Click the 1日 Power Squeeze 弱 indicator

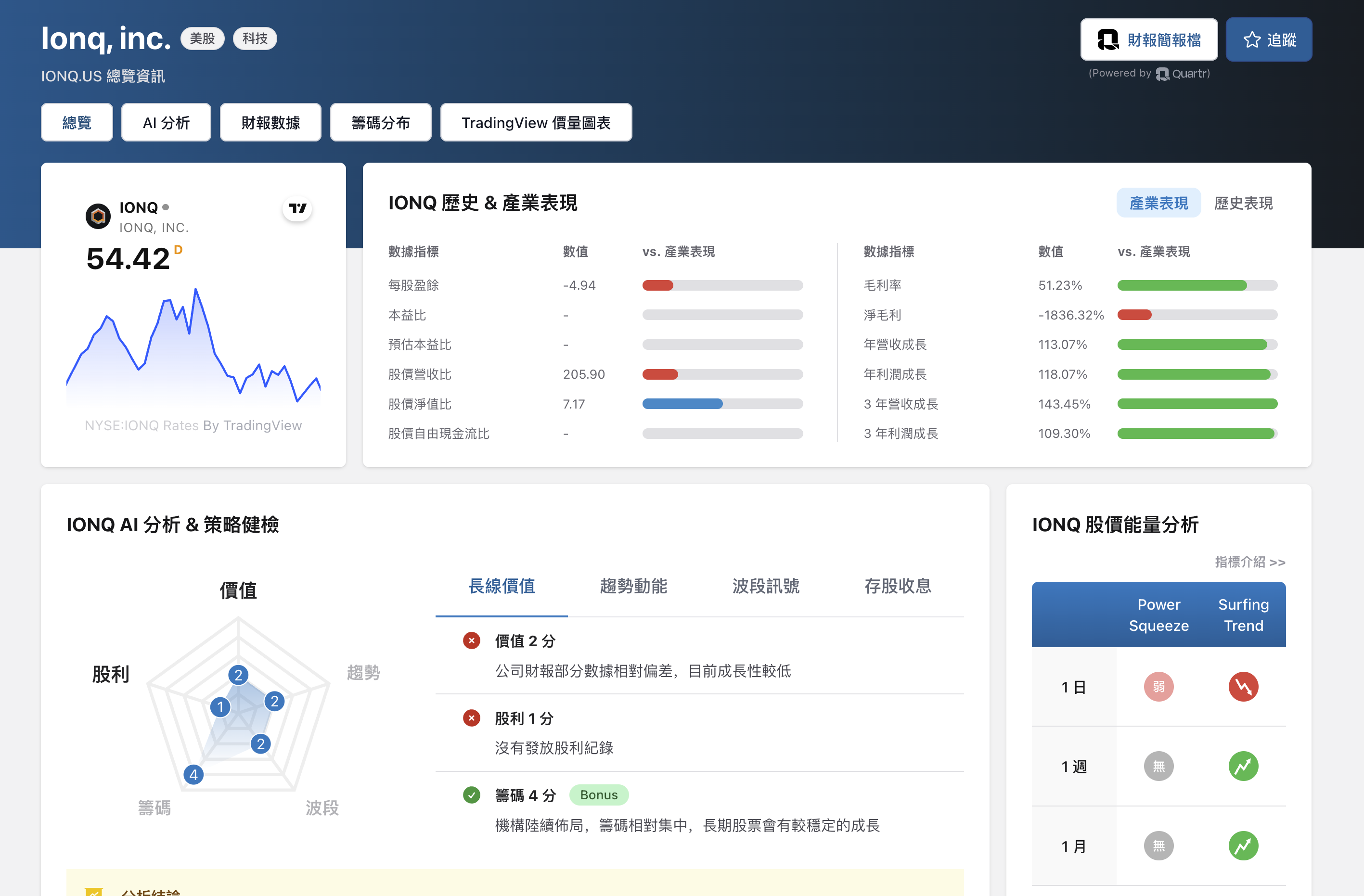(x=1158, y=686)
